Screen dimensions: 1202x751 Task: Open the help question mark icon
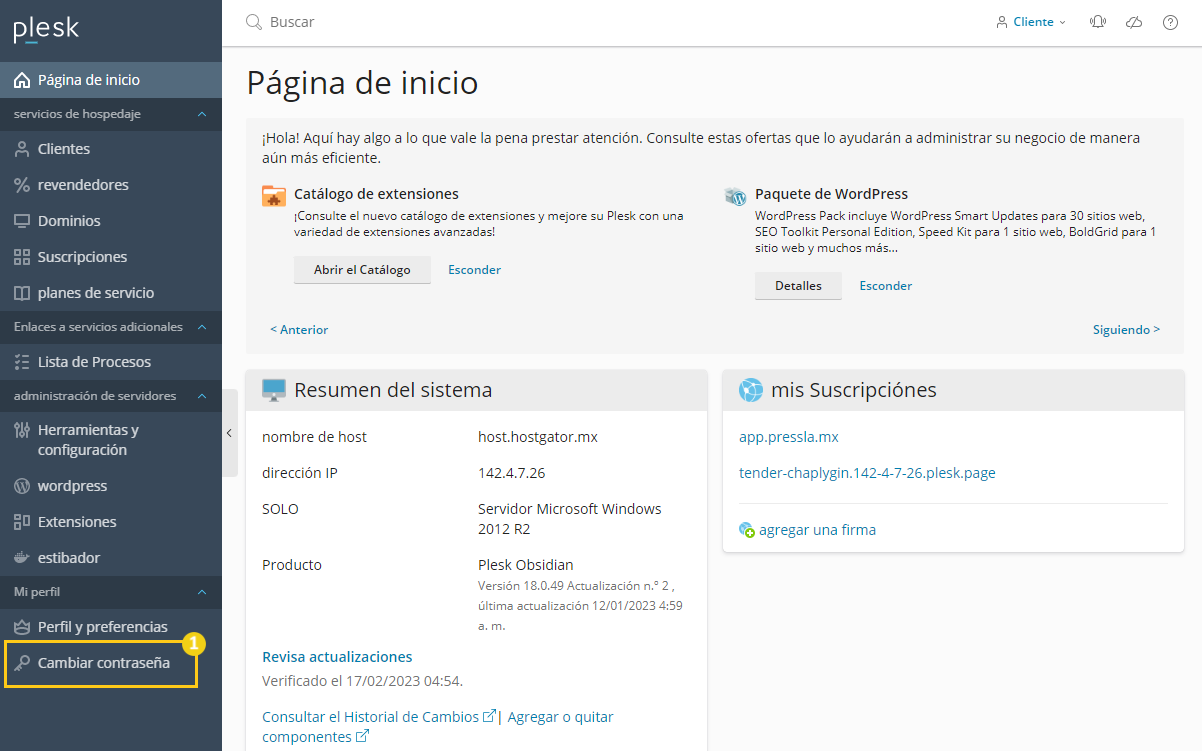[x=1170, y=22]
